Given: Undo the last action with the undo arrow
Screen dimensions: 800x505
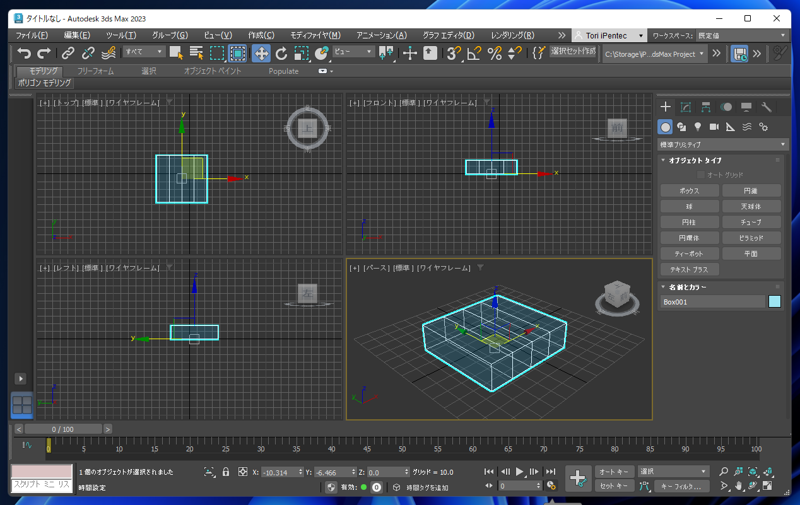Looking at the screenshot, I should [23, 53].
